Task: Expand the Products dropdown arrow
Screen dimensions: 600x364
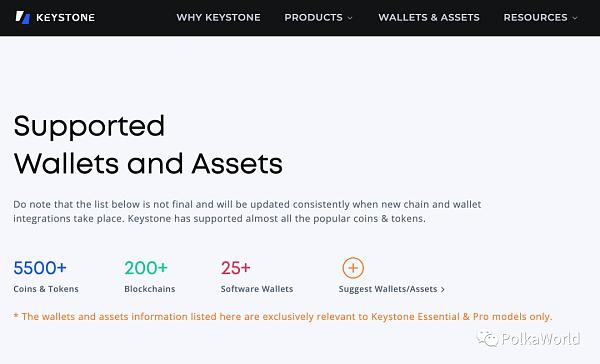Action: 350,18
